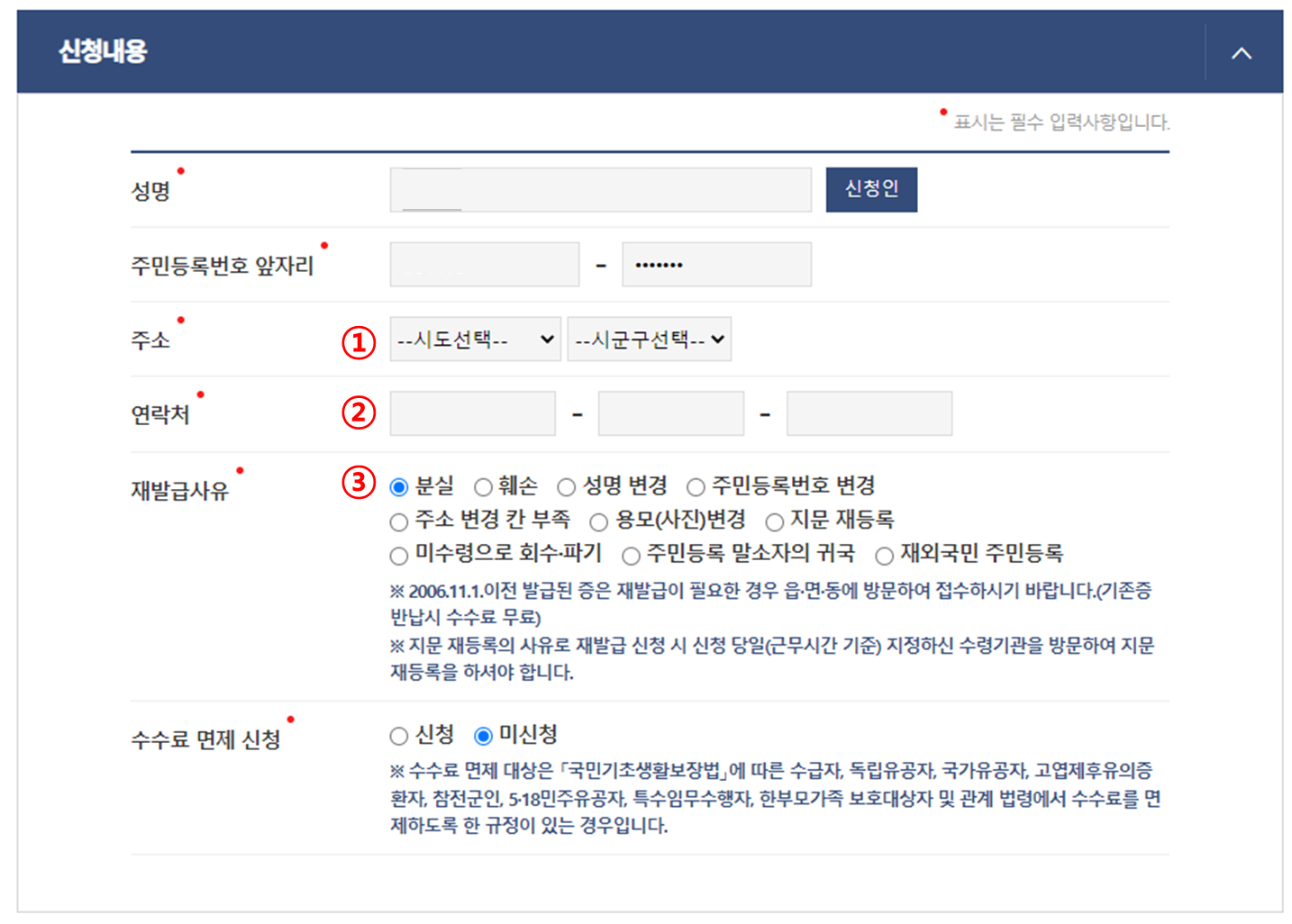Select the 재외국민 주민등록 radio button
This screenshot has height=924, width=1292.
[x=885, y=556]
